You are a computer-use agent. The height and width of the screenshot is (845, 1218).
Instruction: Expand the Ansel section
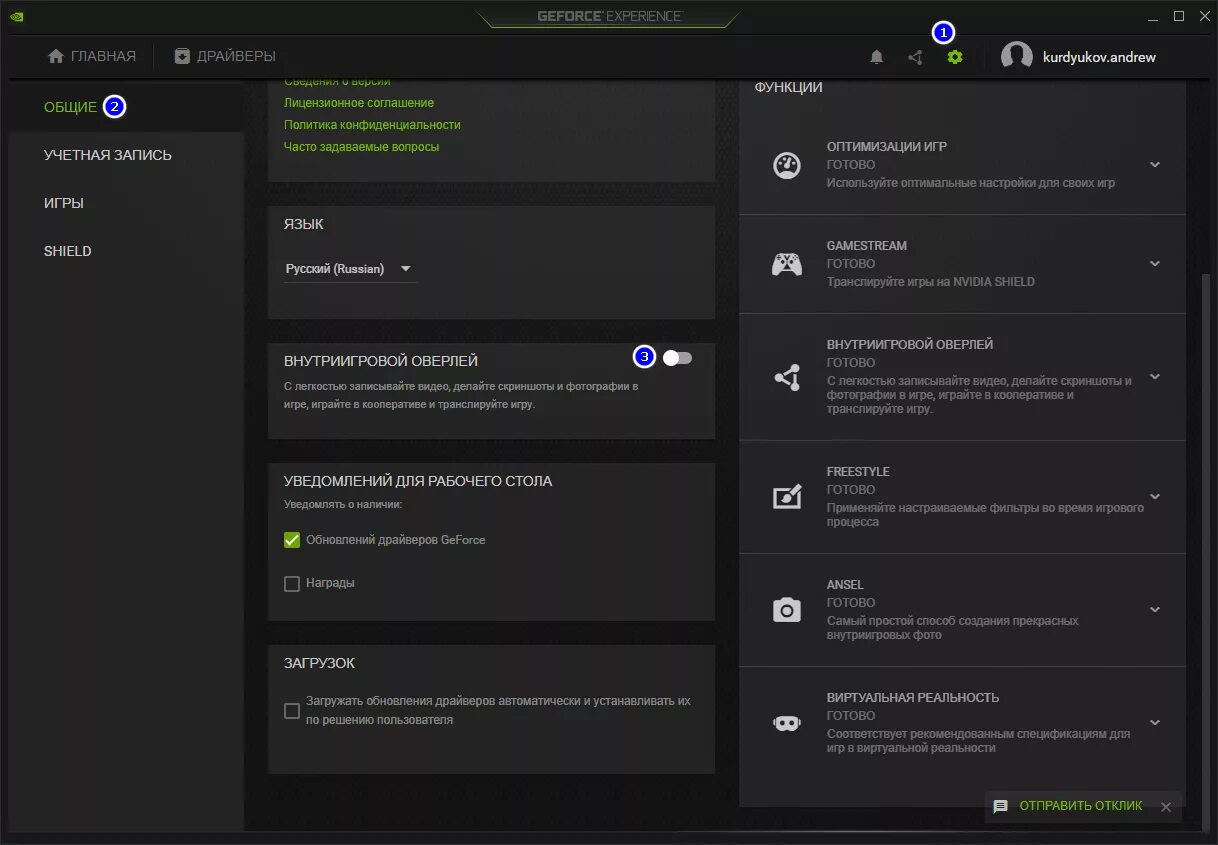[1155, 610]
